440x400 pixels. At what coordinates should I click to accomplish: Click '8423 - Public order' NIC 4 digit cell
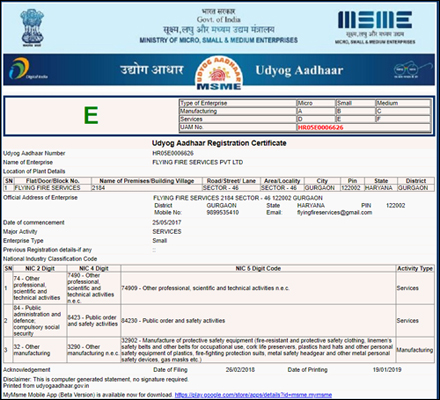[93, 321]
